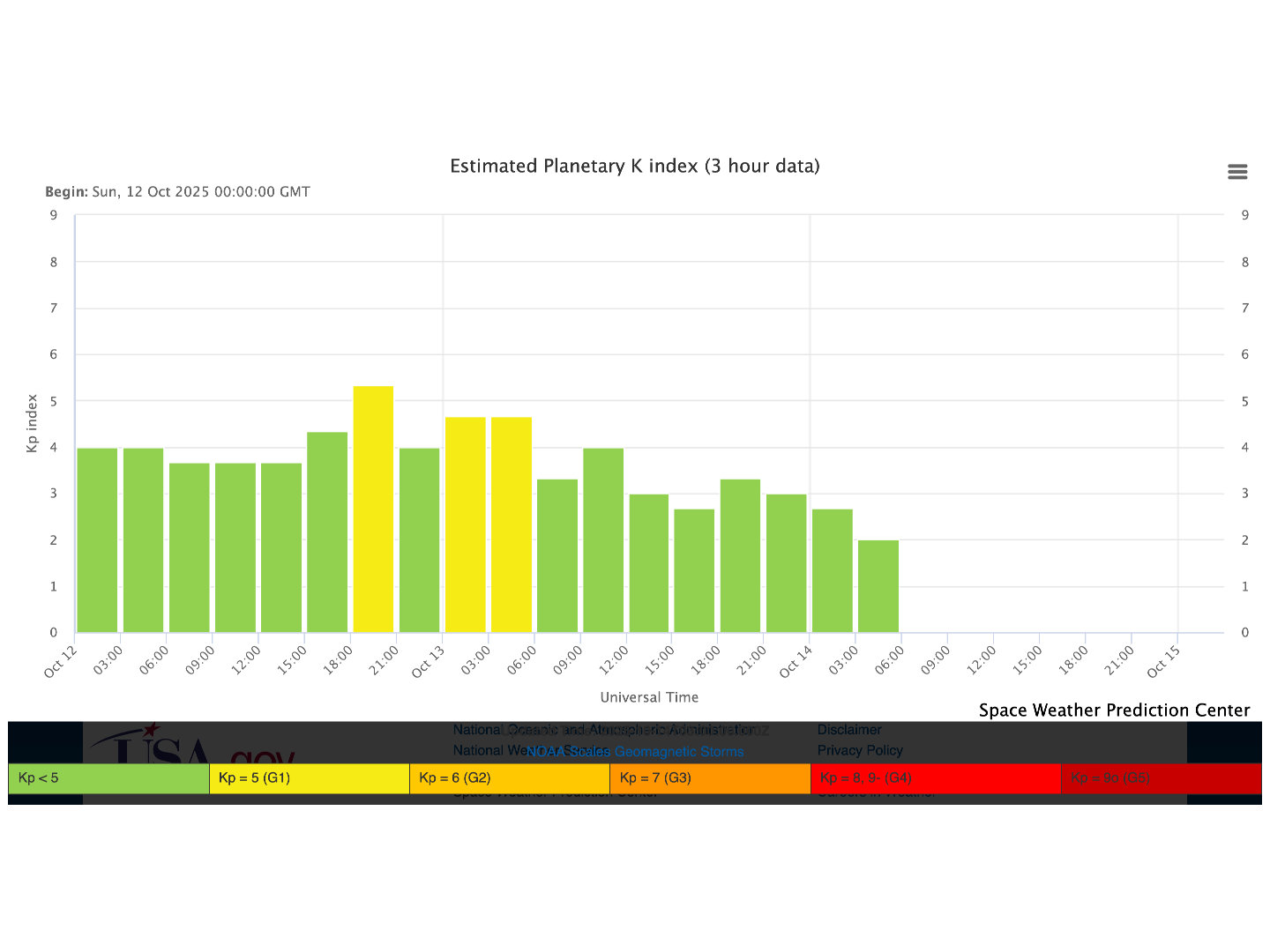The image size is (1270, 952).
Task: Click the Universal Time axis label
Action: [649, 697]
